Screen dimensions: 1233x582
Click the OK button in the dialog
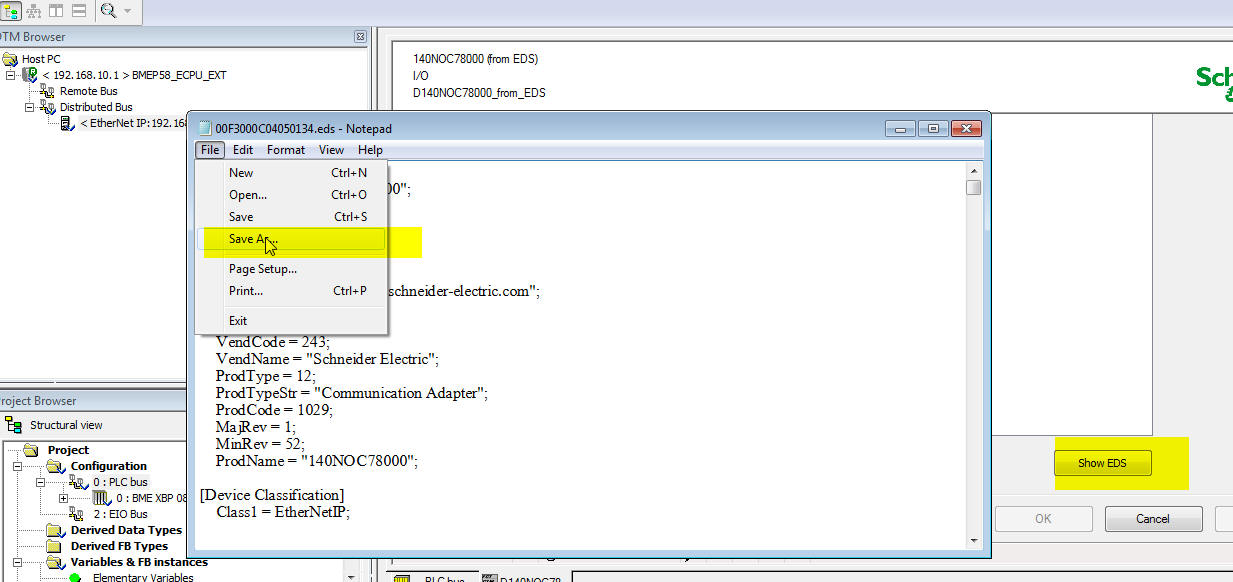[x=1043, y=519]
